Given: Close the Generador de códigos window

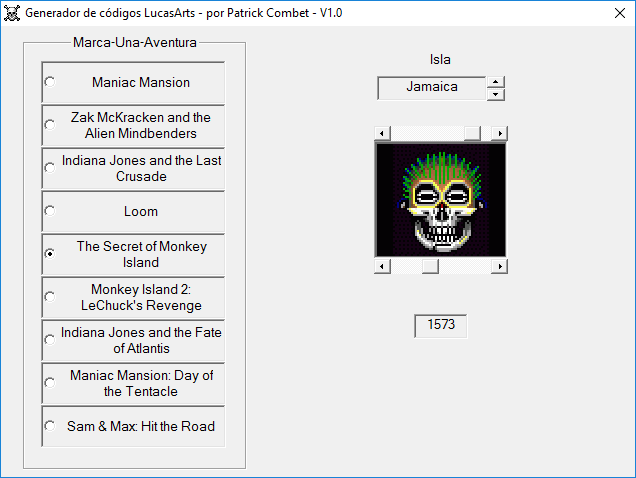Looking at the screenshot, I should click(x=619, y=13).
